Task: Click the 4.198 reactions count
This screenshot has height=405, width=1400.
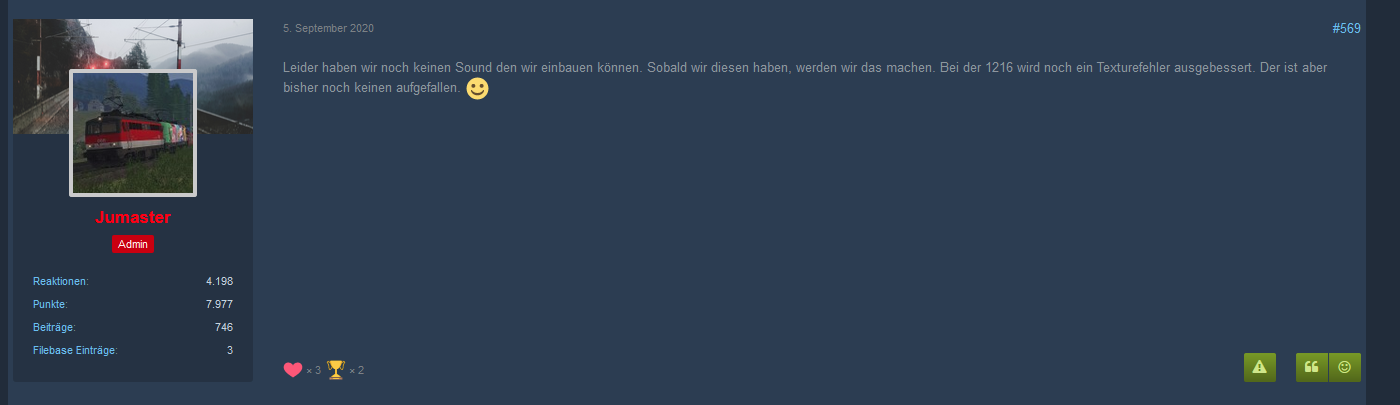Action: click(x=219, y=282)
